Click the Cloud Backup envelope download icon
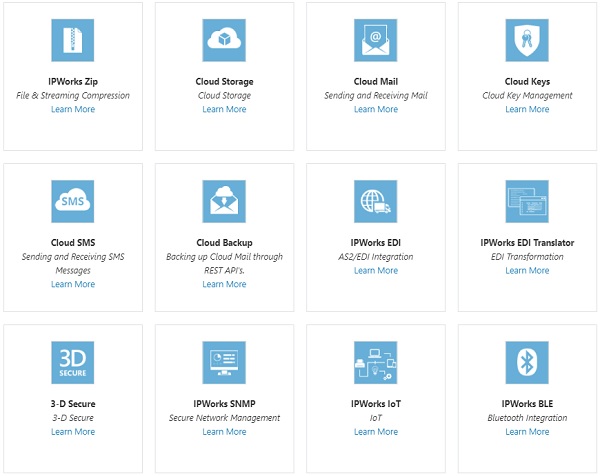600x476 pixels. 224,201
